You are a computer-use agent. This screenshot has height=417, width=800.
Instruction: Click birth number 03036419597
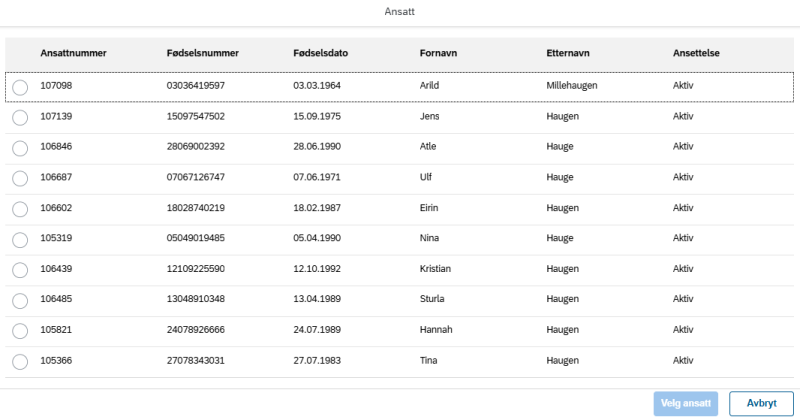195,86
